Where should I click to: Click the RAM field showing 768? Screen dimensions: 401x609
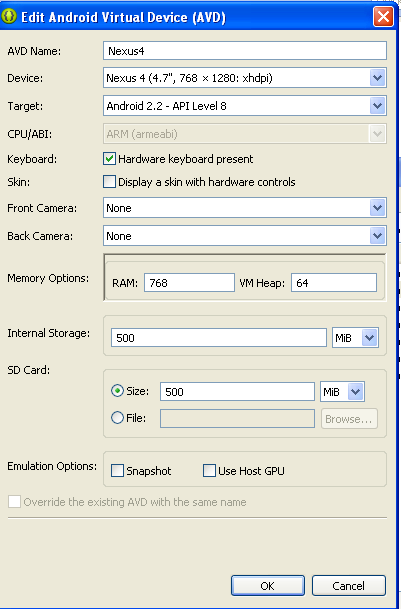pos(189,283)
